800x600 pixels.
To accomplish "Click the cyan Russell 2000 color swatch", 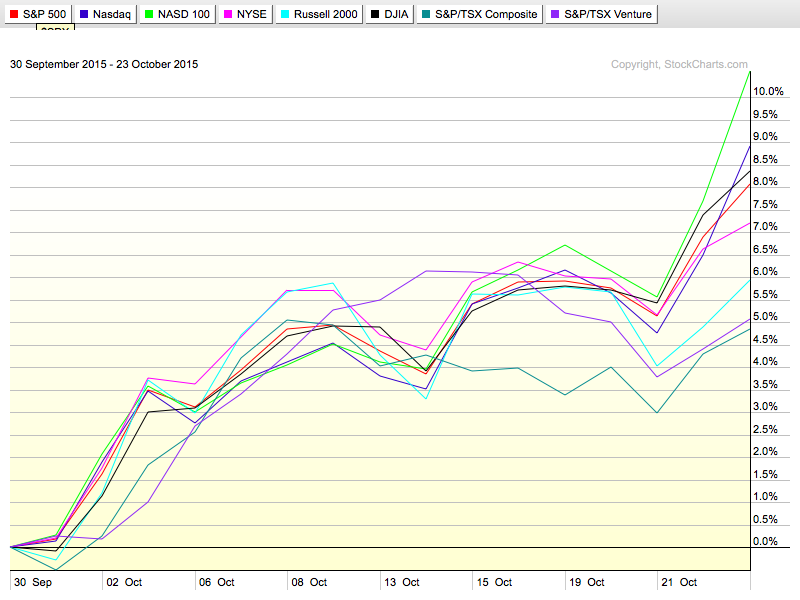I will point(285,14).
